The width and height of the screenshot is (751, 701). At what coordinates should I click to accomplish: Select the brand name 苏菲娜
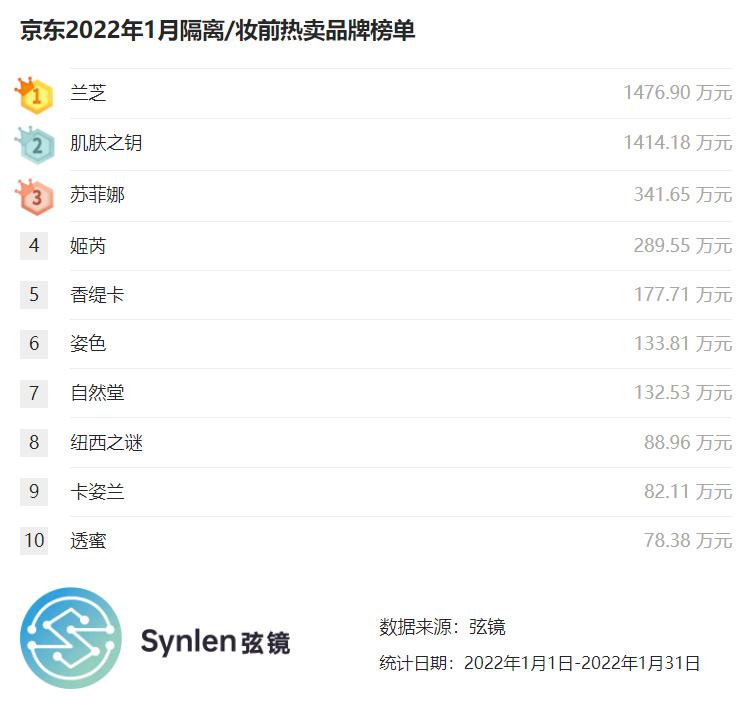tap(97, 194)
